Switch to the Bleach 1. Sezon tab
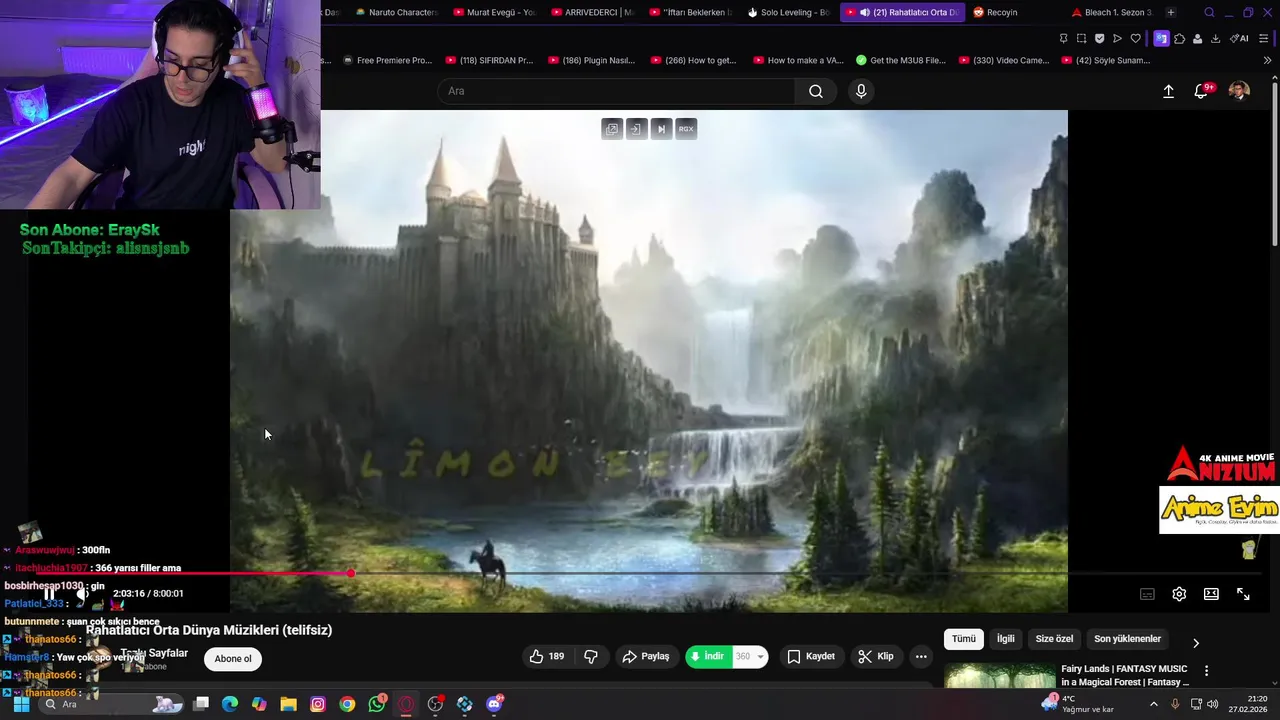 point(1111,12)
